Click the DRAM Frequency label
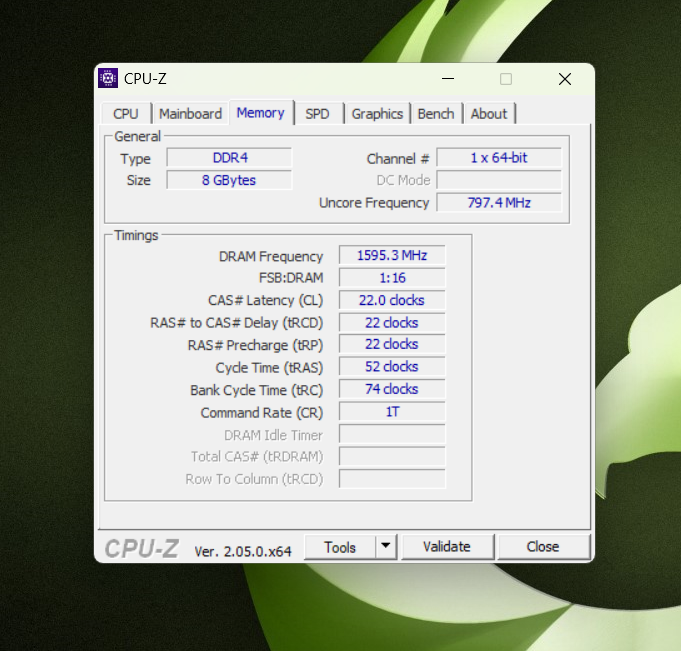 click(271, 257)
